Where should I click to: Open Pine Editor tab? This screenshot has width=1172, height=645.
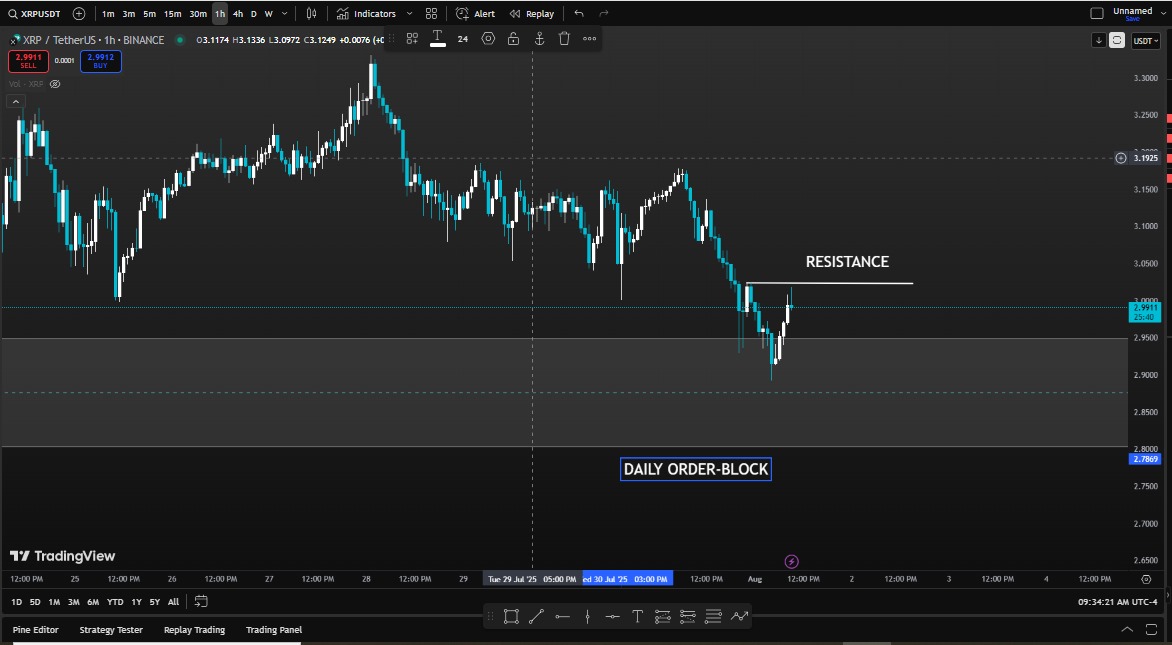[x=35, y=630]
